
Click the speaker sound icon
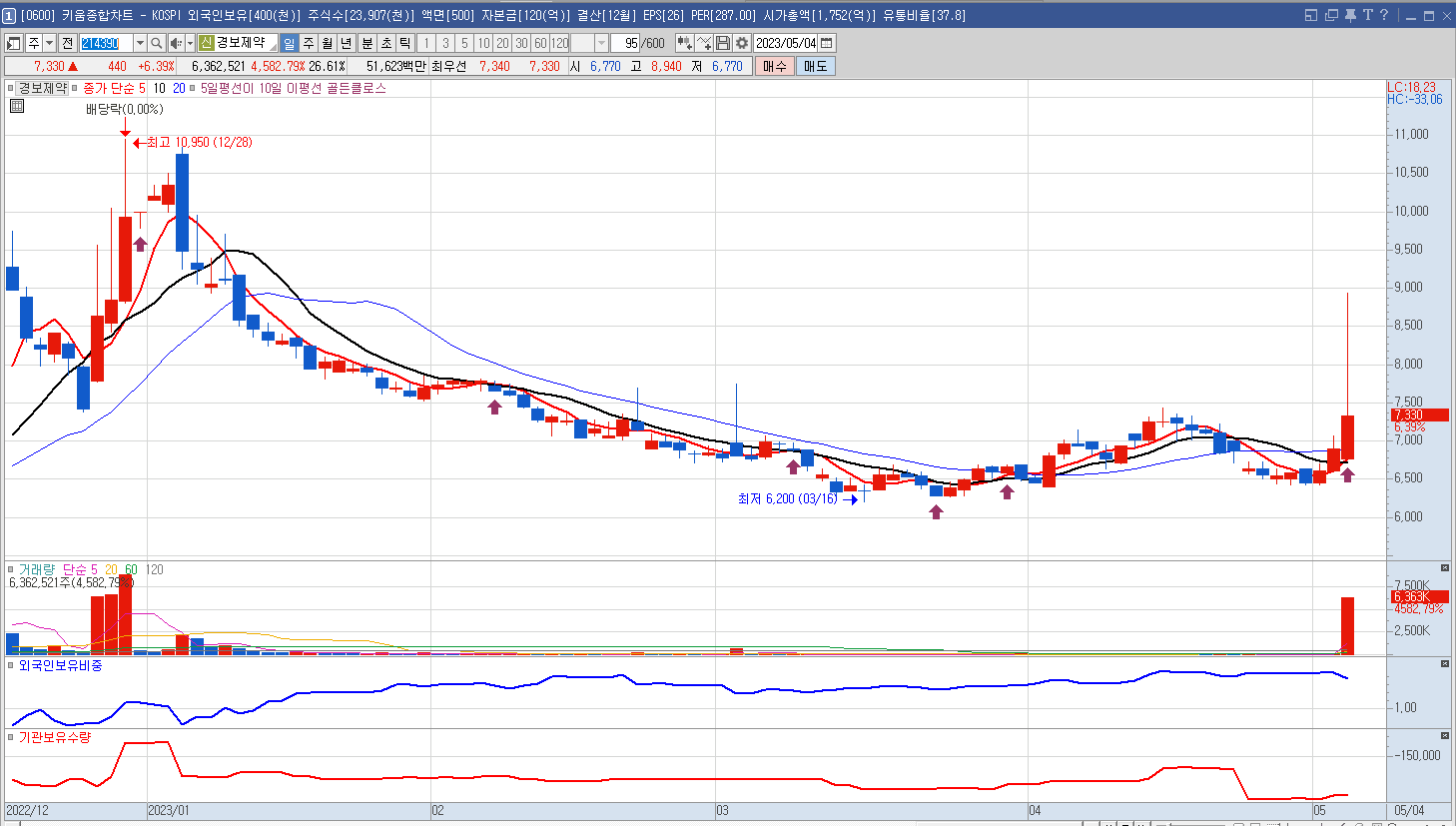point(176,43)
